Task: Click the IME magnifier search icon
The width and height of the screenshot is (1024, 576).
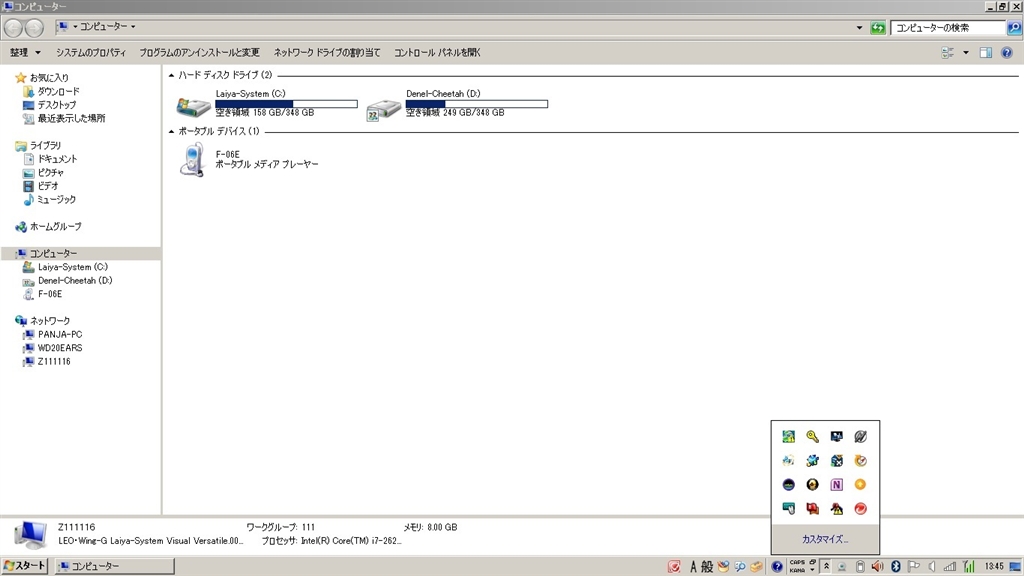Action: (x=740, y=566)
